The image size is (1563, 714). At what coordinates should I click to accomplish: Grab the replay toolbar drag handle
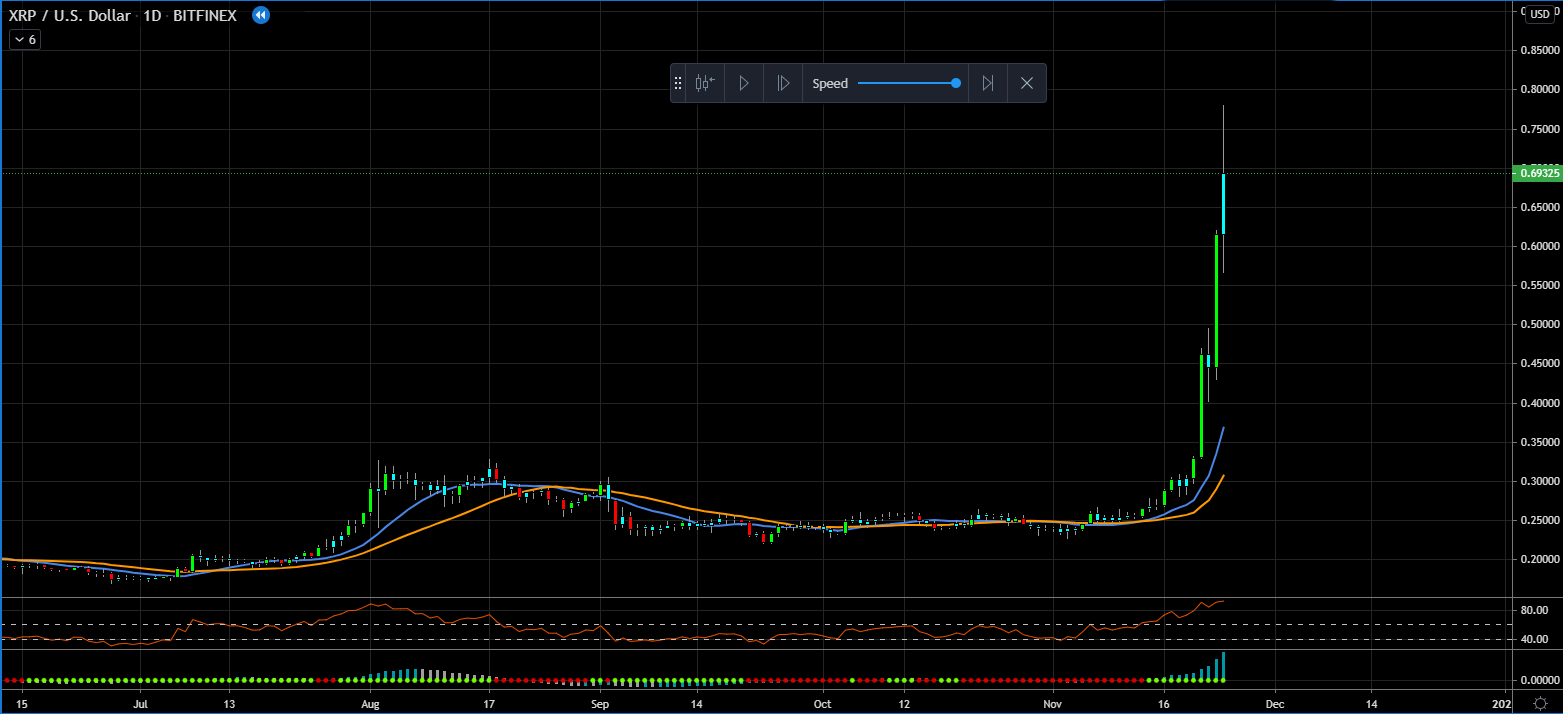tap(678, 84)
